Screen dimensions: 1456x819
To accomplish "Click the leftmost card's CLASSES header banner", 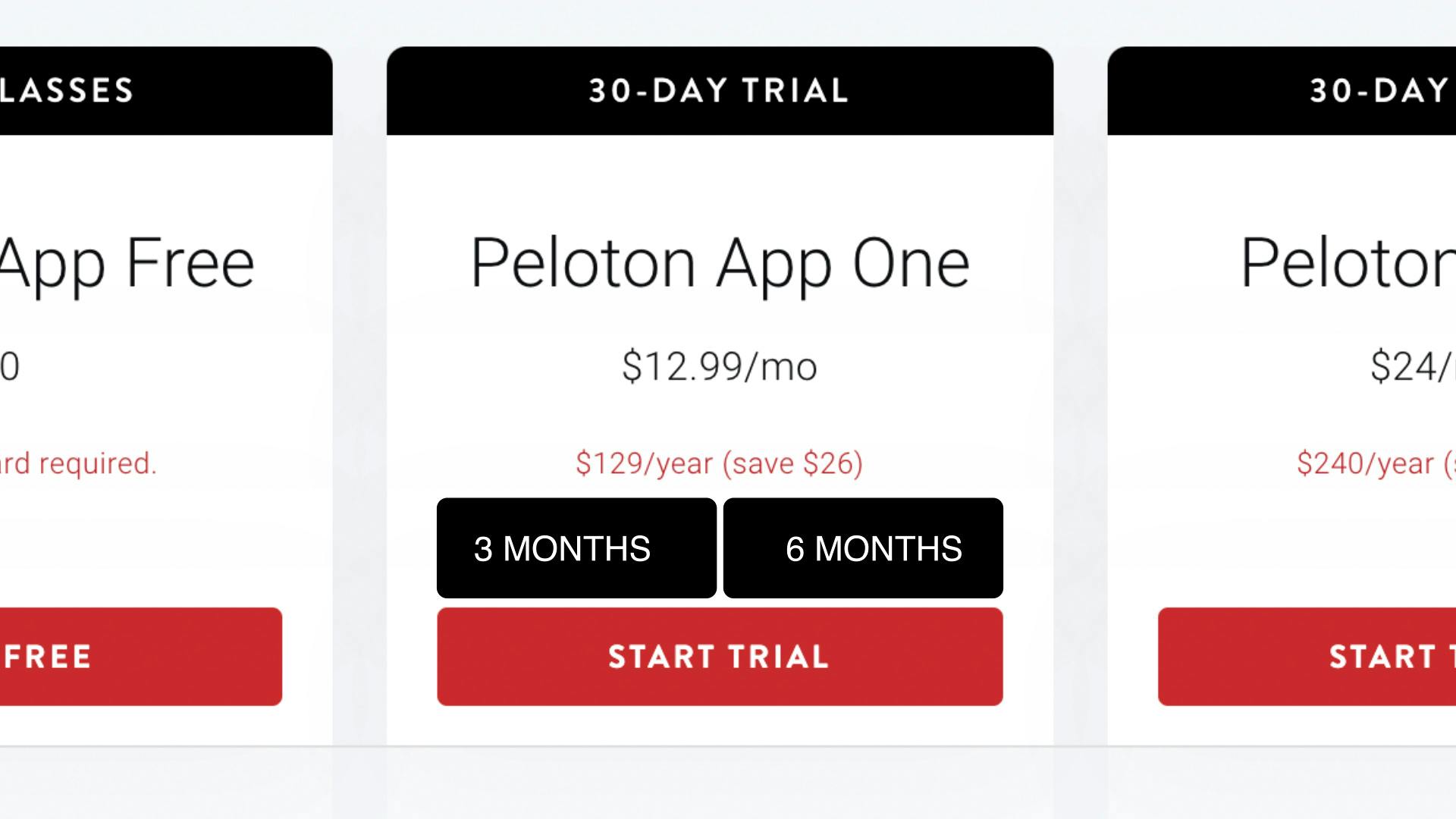I will 165,91.
